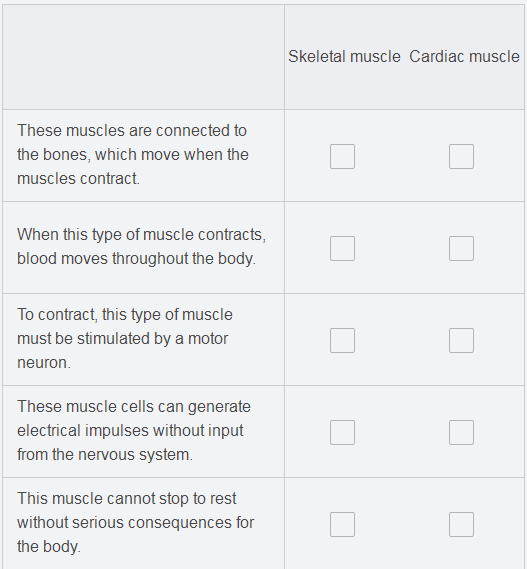Click the 'blood moves throughout the body' statement
Image resolution: width=527 pixels, height=569 pixels.
[x=142, y=246]
